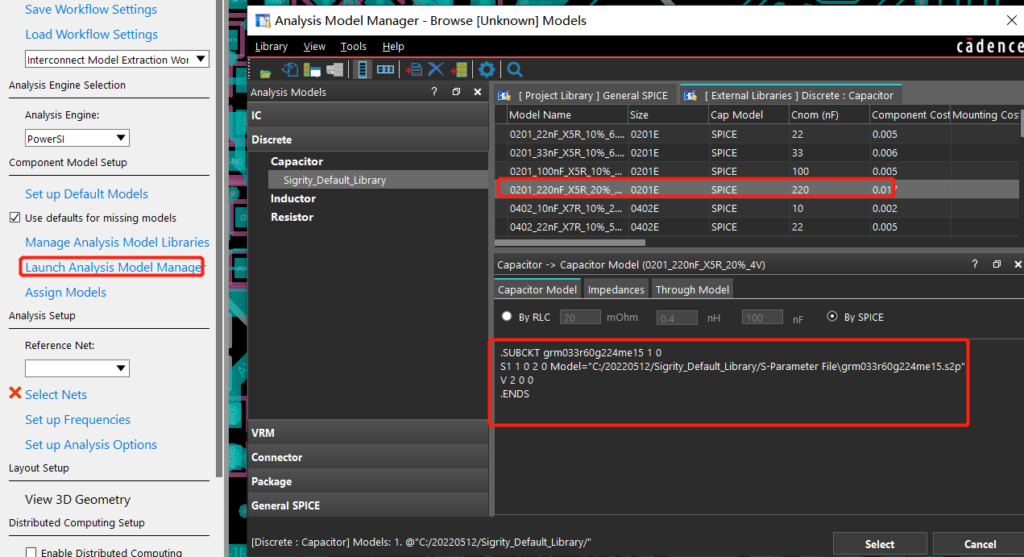The image size is (1024, 557).
Task: Open the Analysis Engine PowerSI dropdown
Action: [77, 138]
